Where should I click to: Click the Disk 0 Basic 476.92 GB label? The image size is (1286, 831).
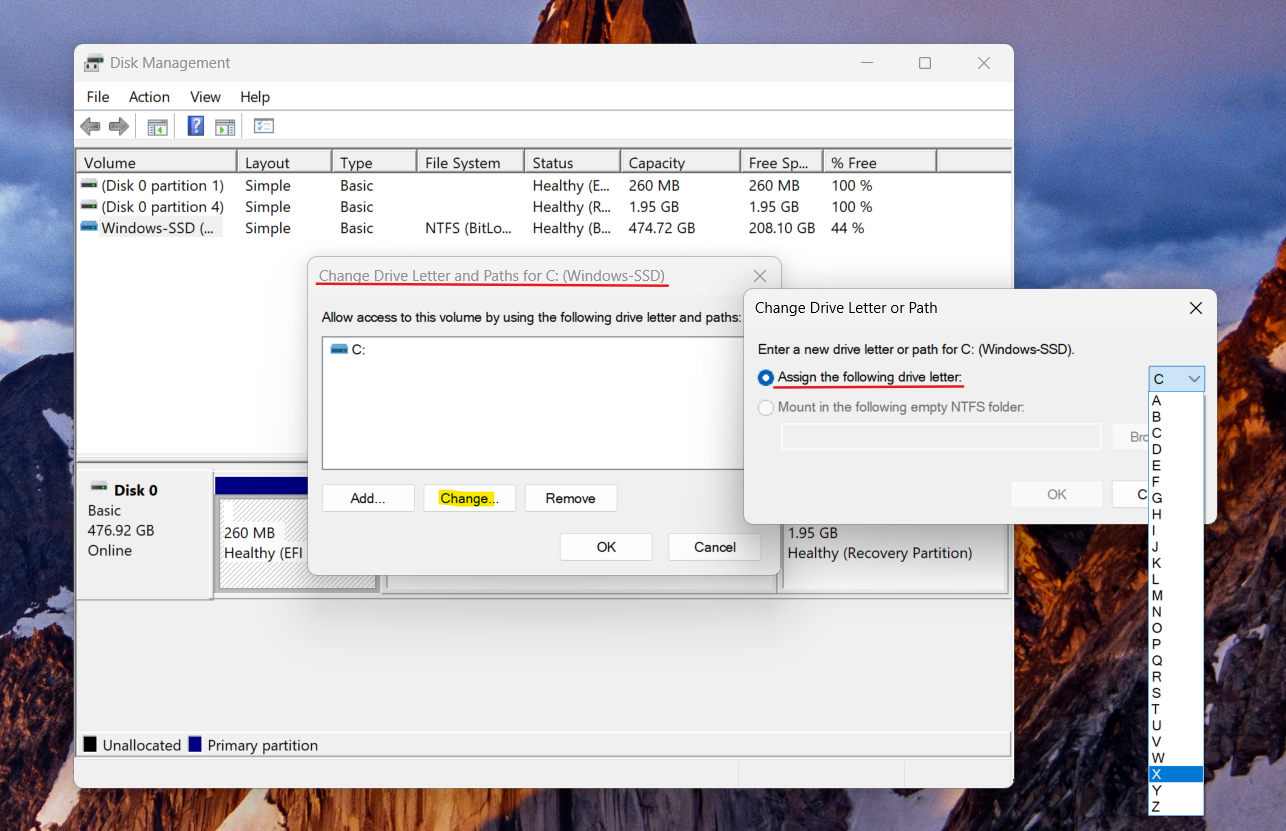(143, 534)
